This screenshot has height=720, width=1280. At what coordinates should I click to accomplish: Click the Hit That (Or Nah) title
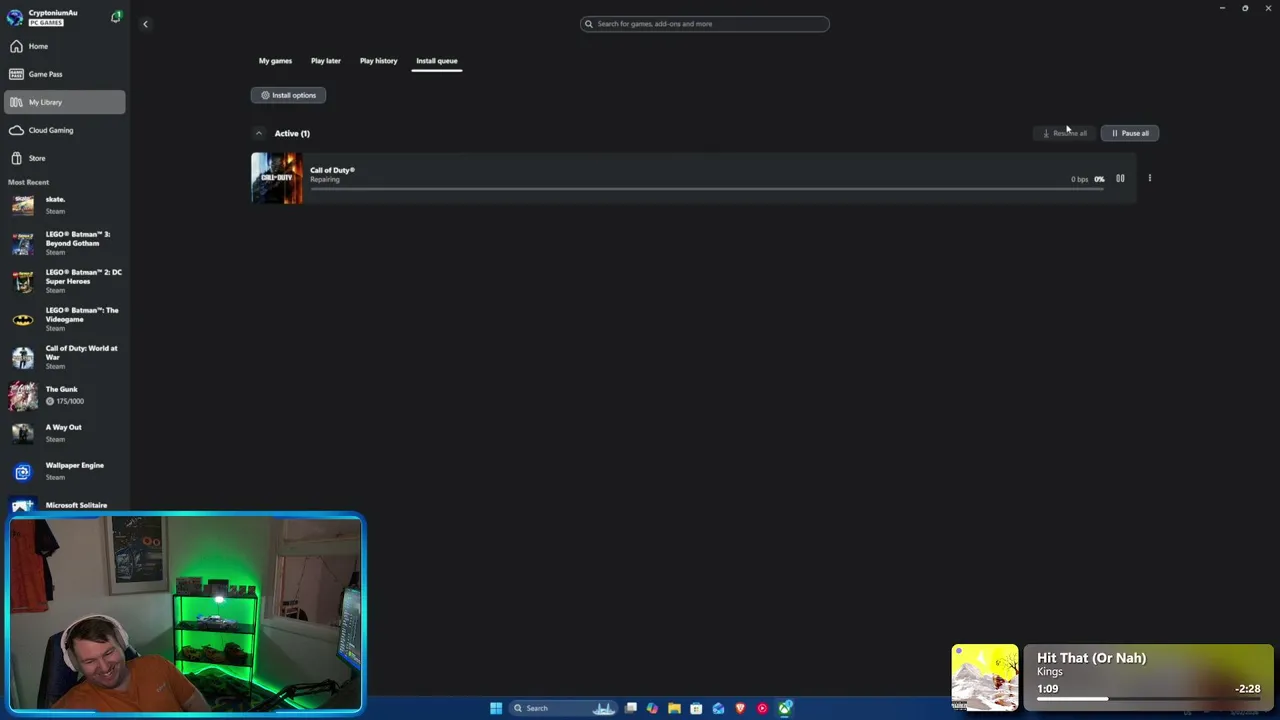pos(1091,658)
